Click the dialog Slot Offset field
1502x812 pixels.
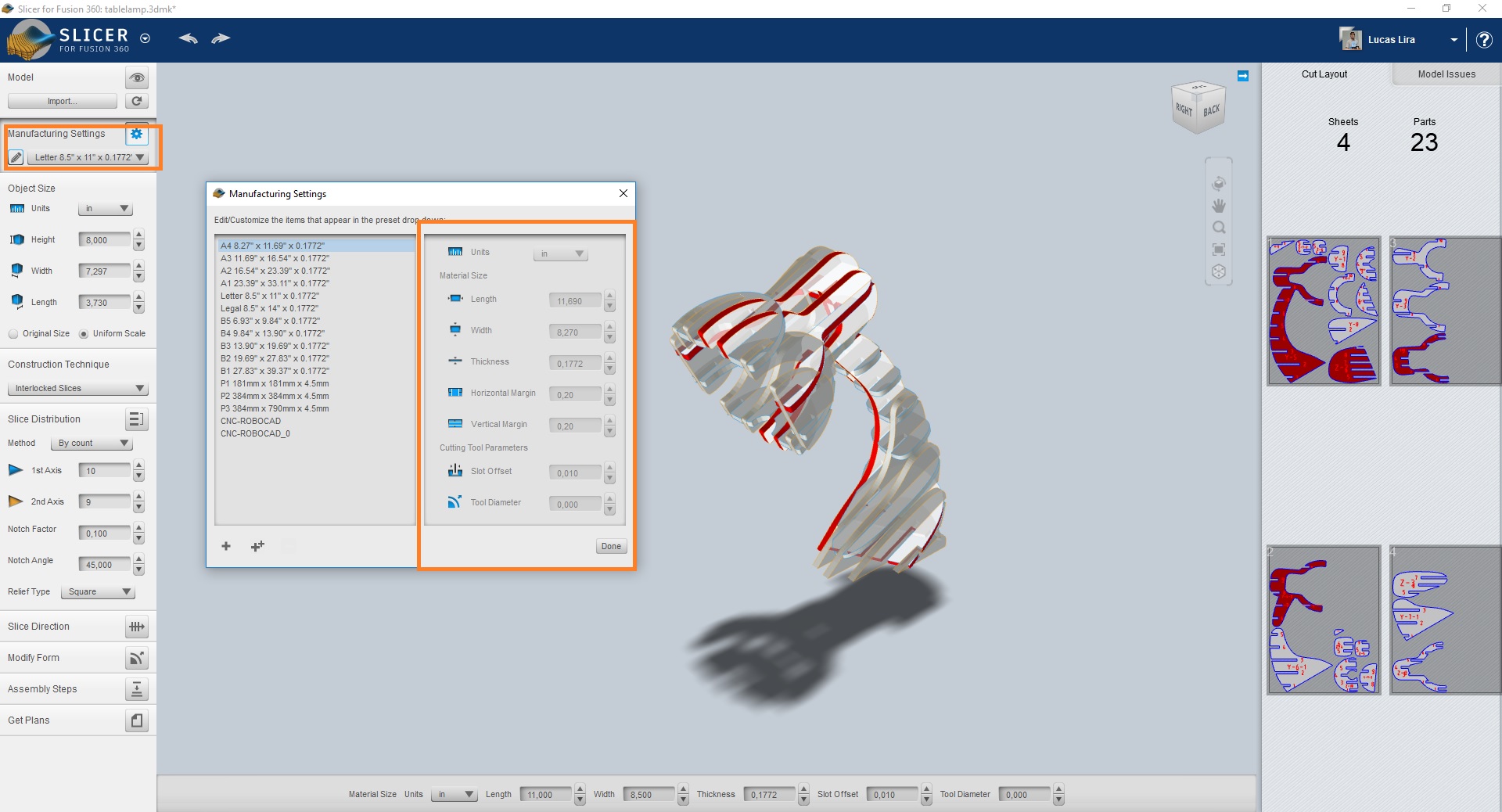tap(575, 473)
